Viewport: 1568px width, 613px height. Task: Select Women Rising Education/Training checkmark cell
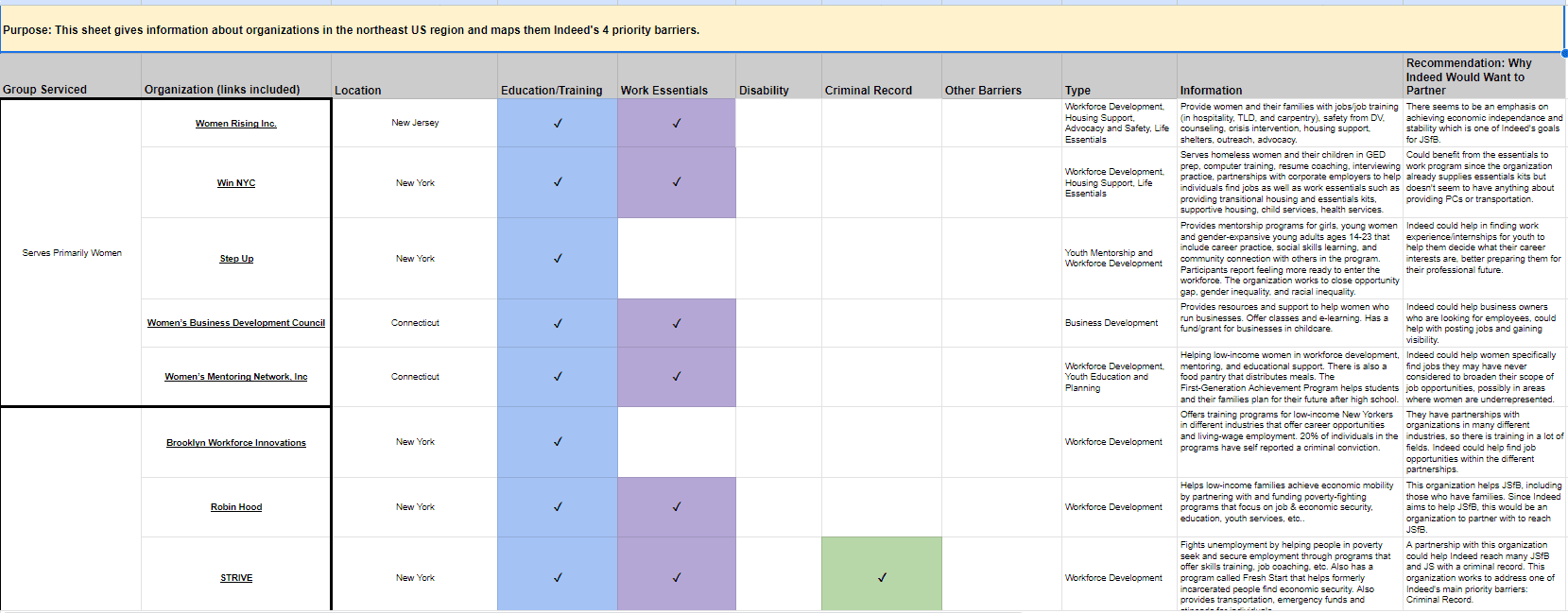point(558,123)
